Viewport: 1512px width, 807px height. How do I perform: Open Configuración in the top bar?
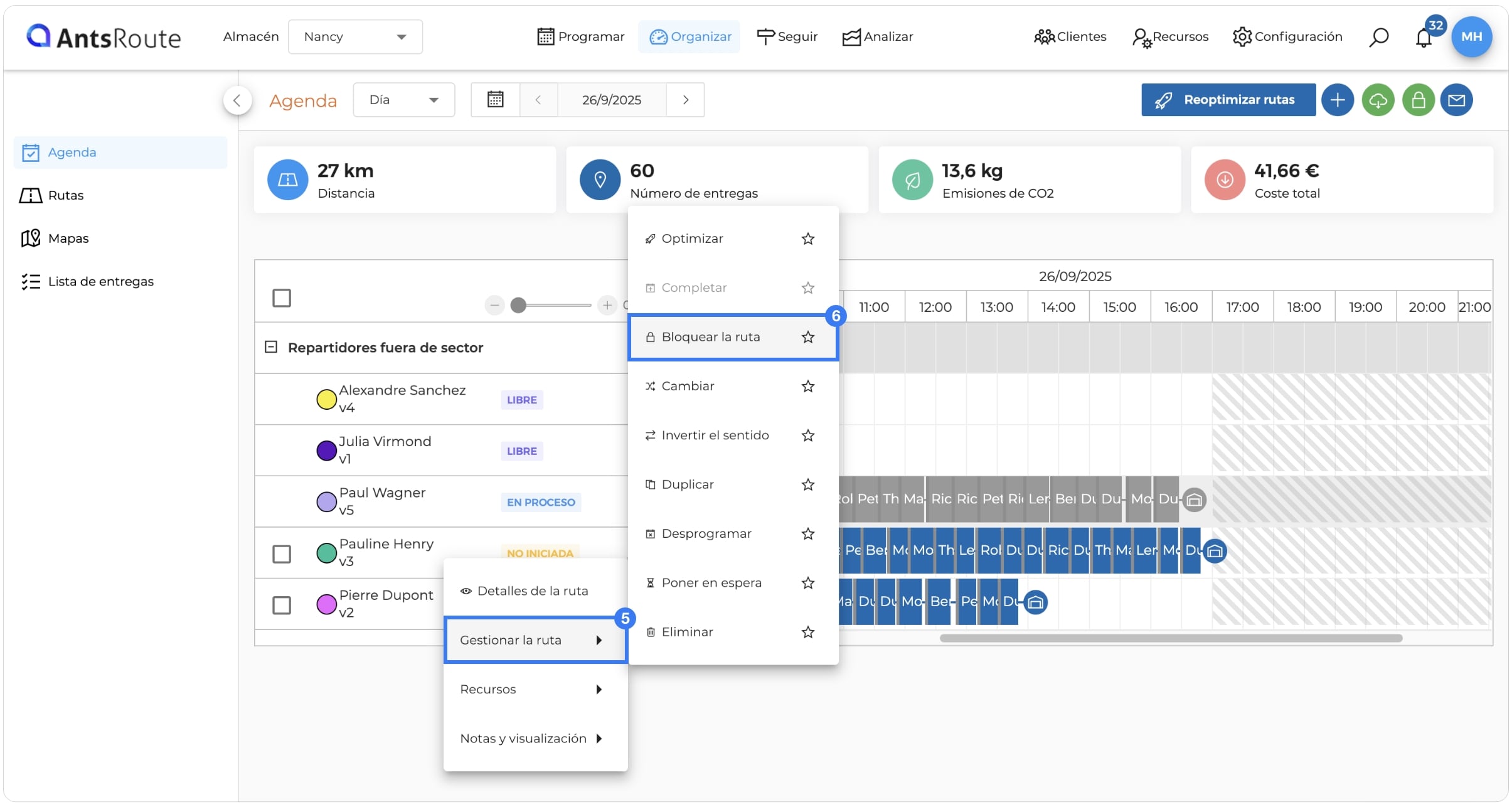click(1287, 37)
